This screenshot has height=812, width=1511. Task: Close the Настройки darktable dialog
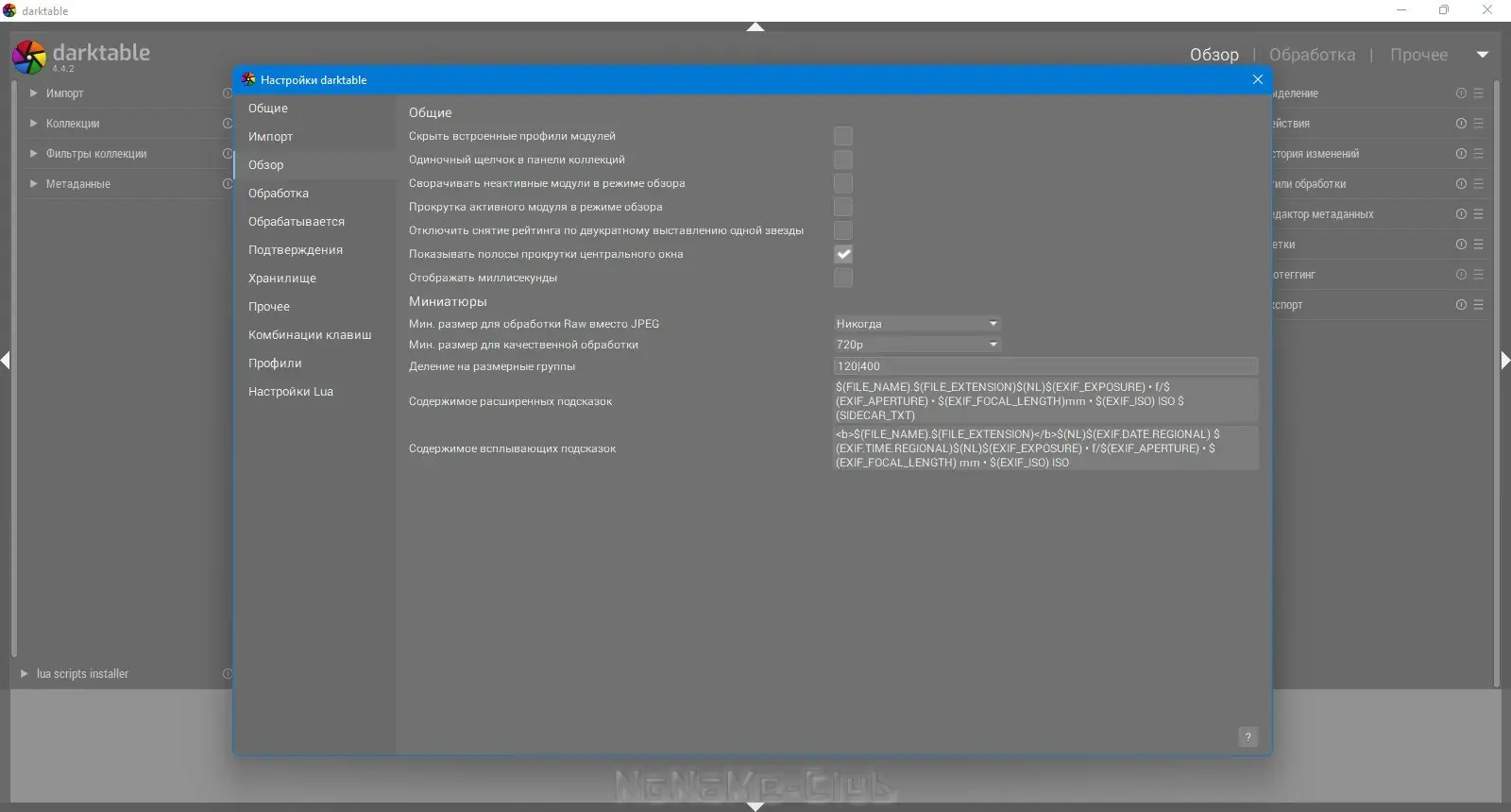point(1258,79)
